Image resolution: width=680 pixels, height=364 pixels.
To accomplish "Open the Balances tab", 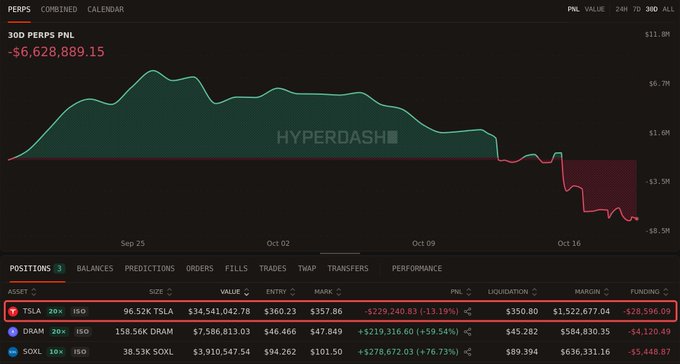I will (x=95, y=269).
